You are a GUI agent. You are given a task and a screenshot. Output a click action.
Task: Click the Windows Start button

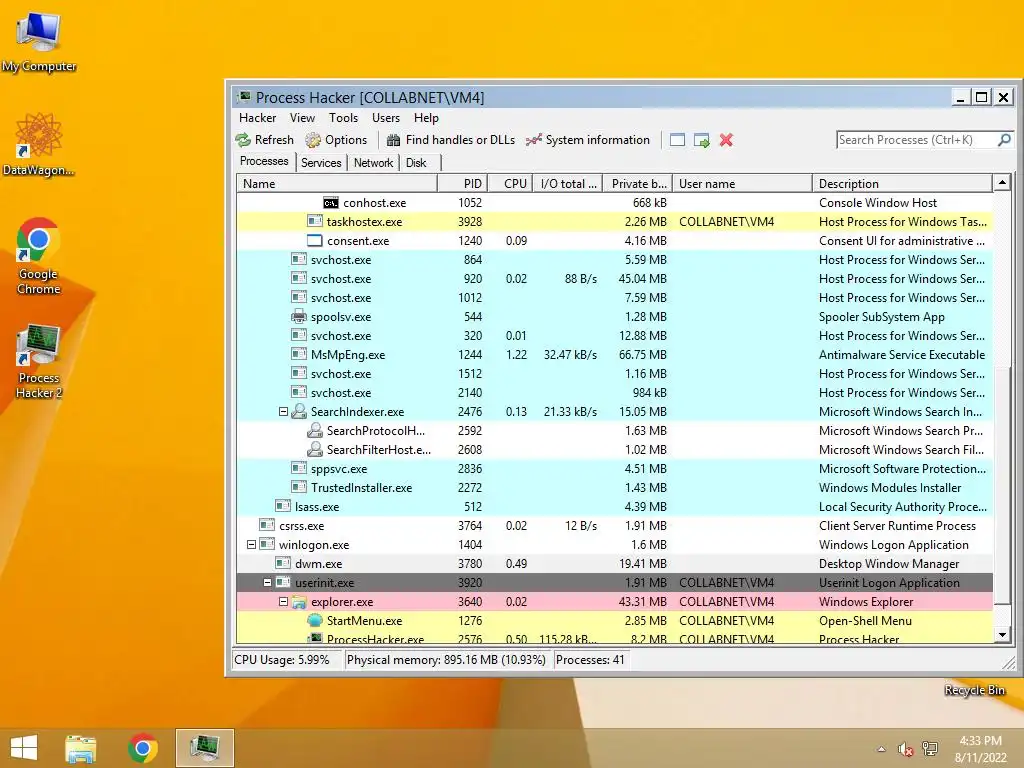(x=24, y=748)
